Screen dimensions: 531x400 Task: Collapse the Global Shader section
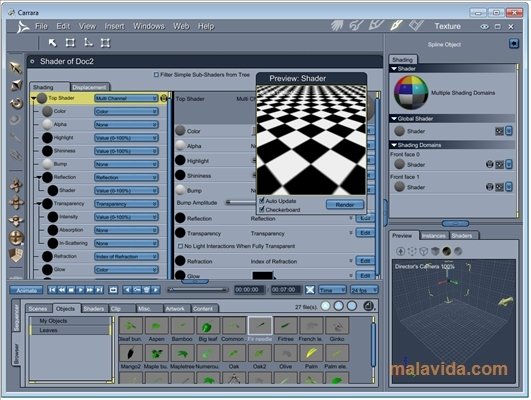(x=394, y=119)
